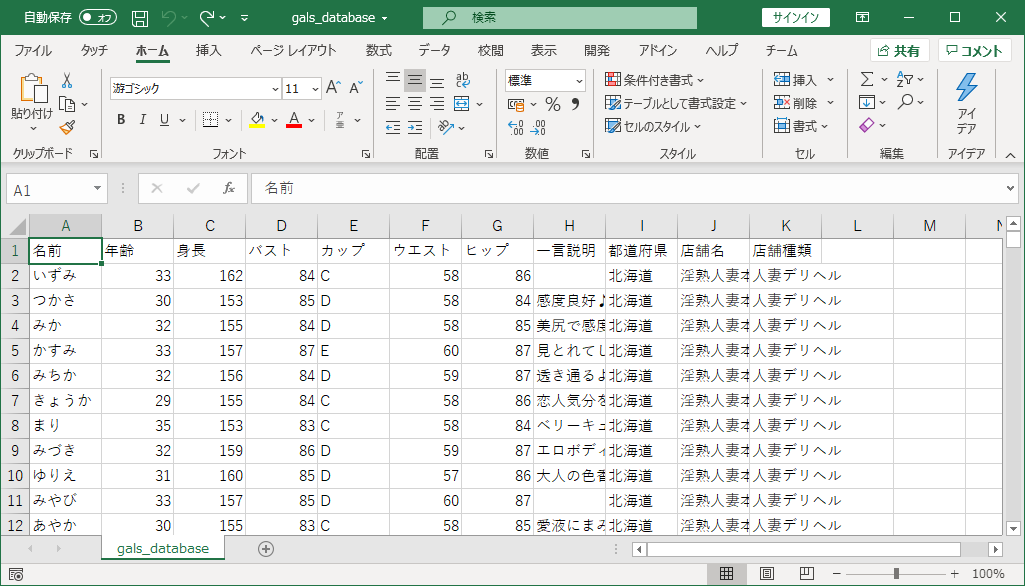Switch to the 挿入 ribbon tab
Viewport: 1025px width, 586px height.
[x=208, y=49]
